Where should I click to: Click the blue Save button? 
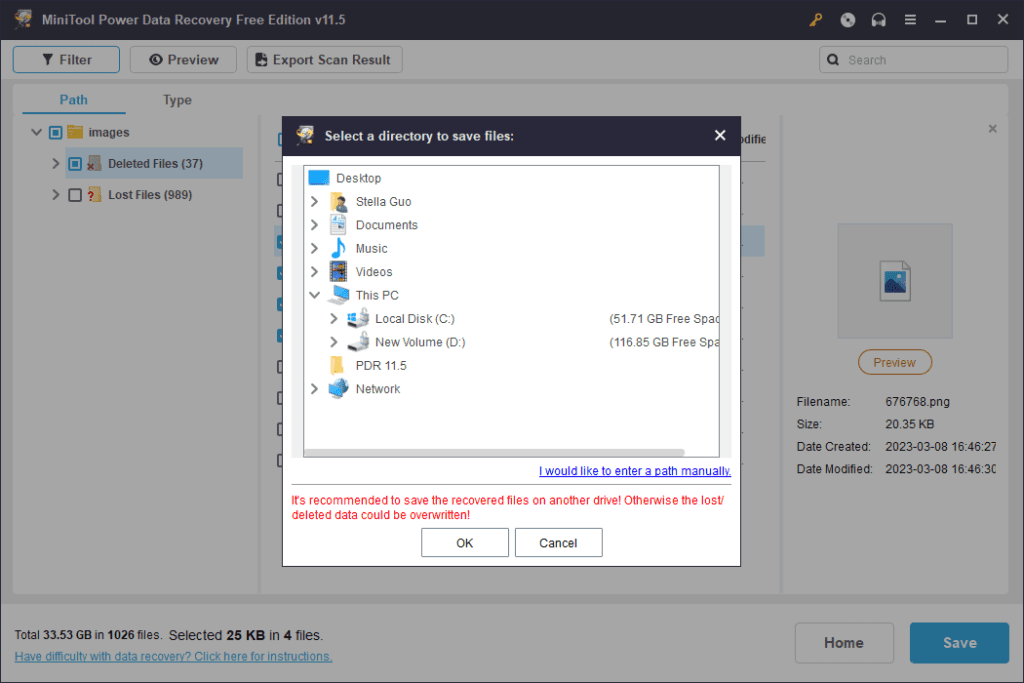[x=959, y=643]
